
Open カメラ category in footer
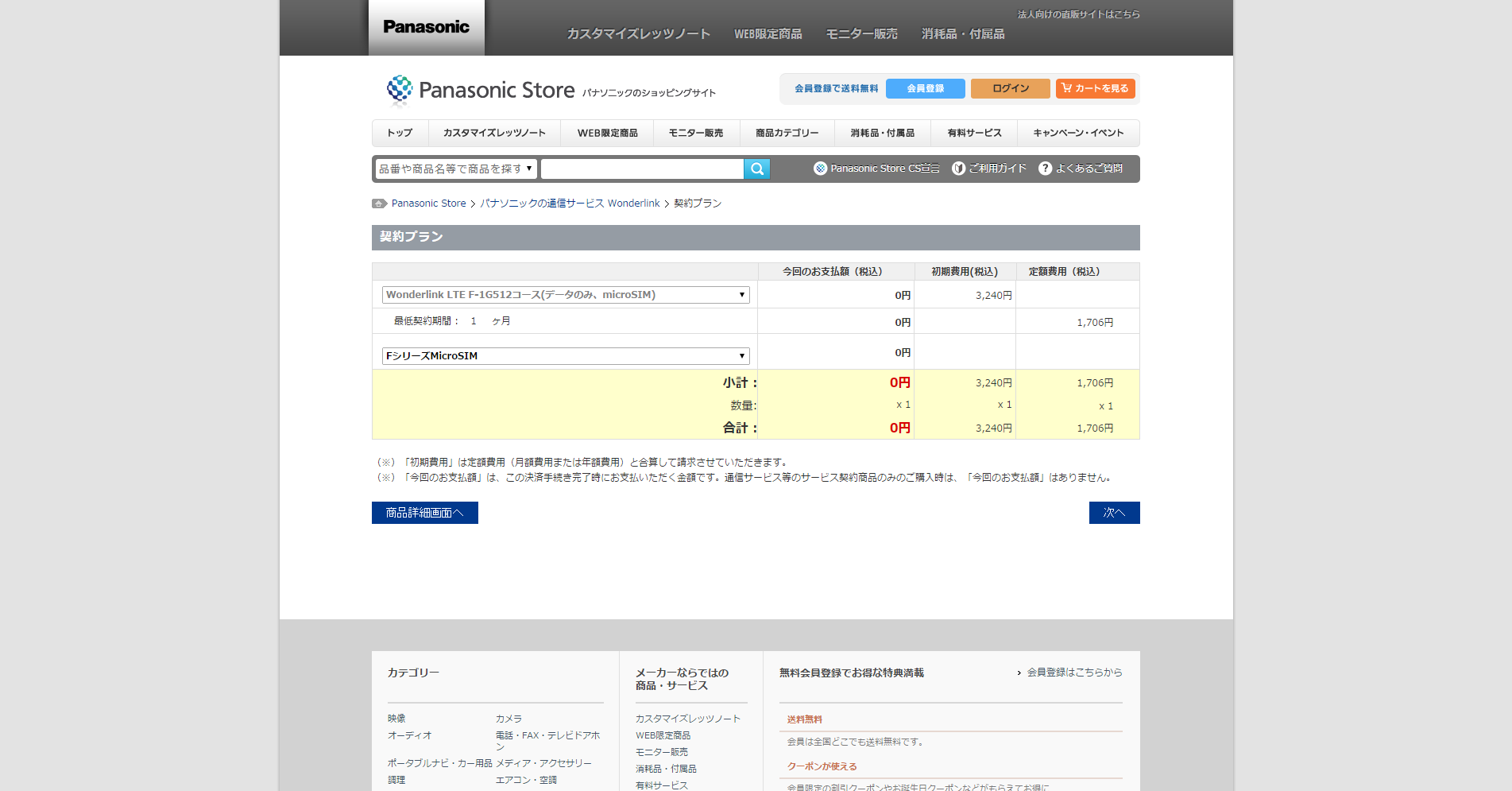(509, 719)
